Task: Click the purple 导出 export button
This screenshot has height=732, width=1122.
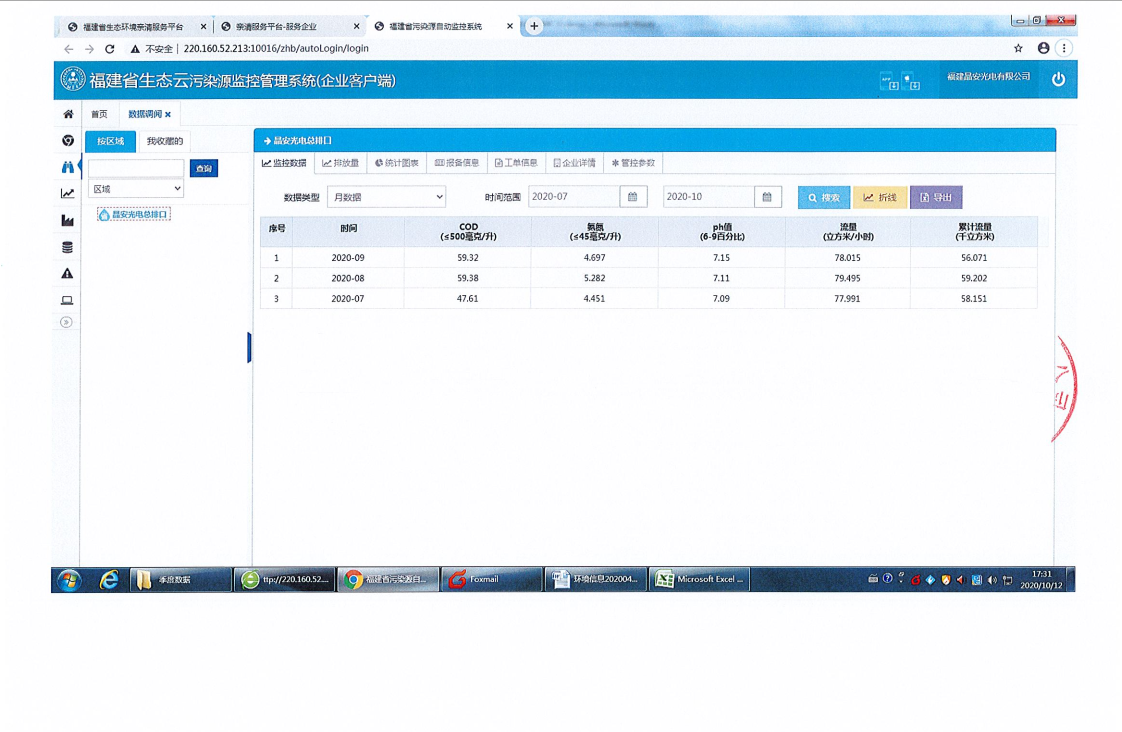Action: tap(936, 198)
